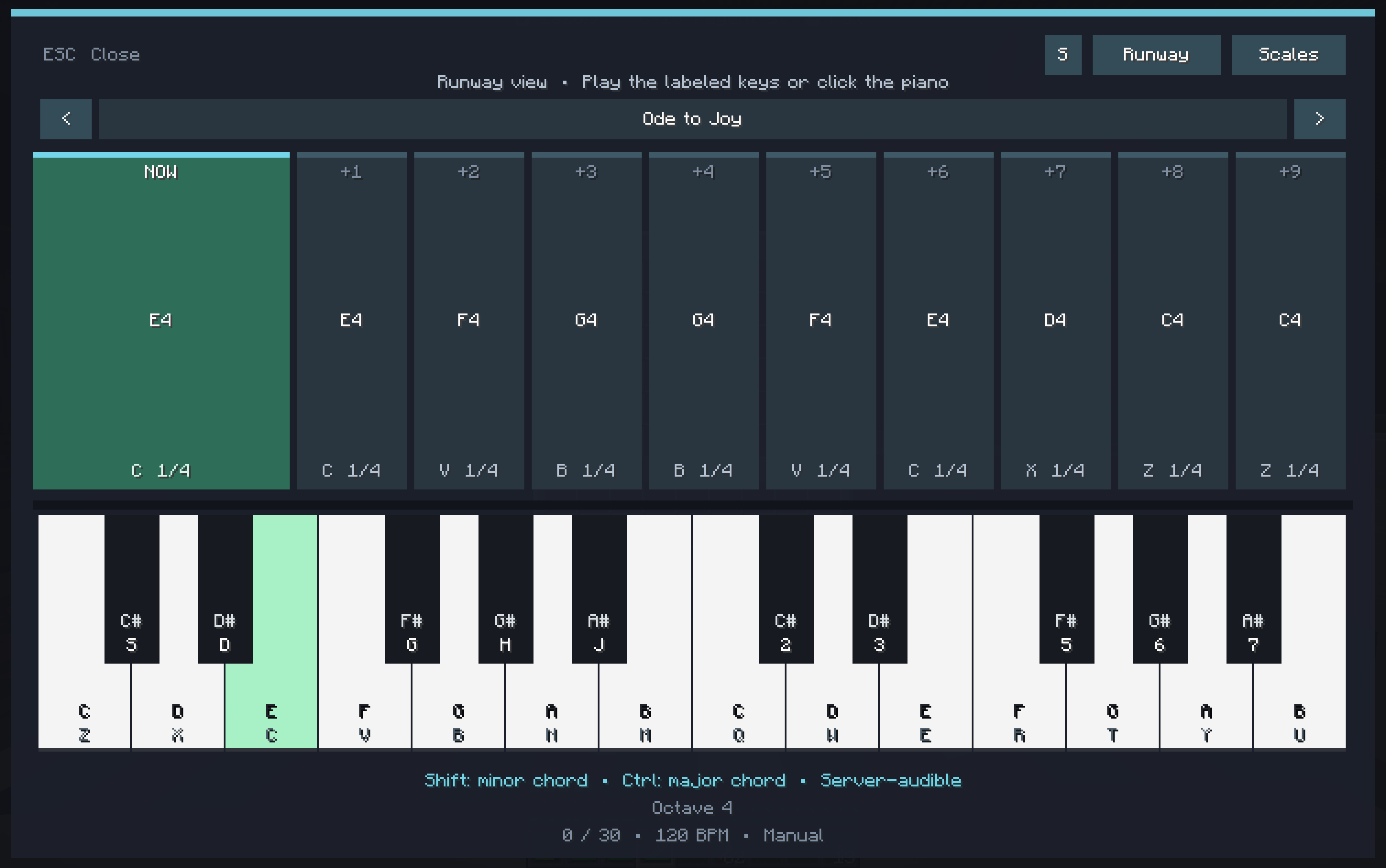Select the +3 runway card (G4)

click(x=586, y=321)
